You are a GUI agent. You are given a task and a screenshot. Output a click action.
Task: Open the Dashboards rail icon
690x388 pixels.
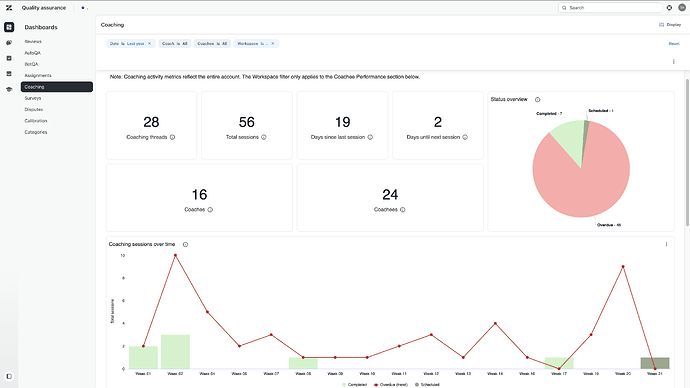[9, 27]
